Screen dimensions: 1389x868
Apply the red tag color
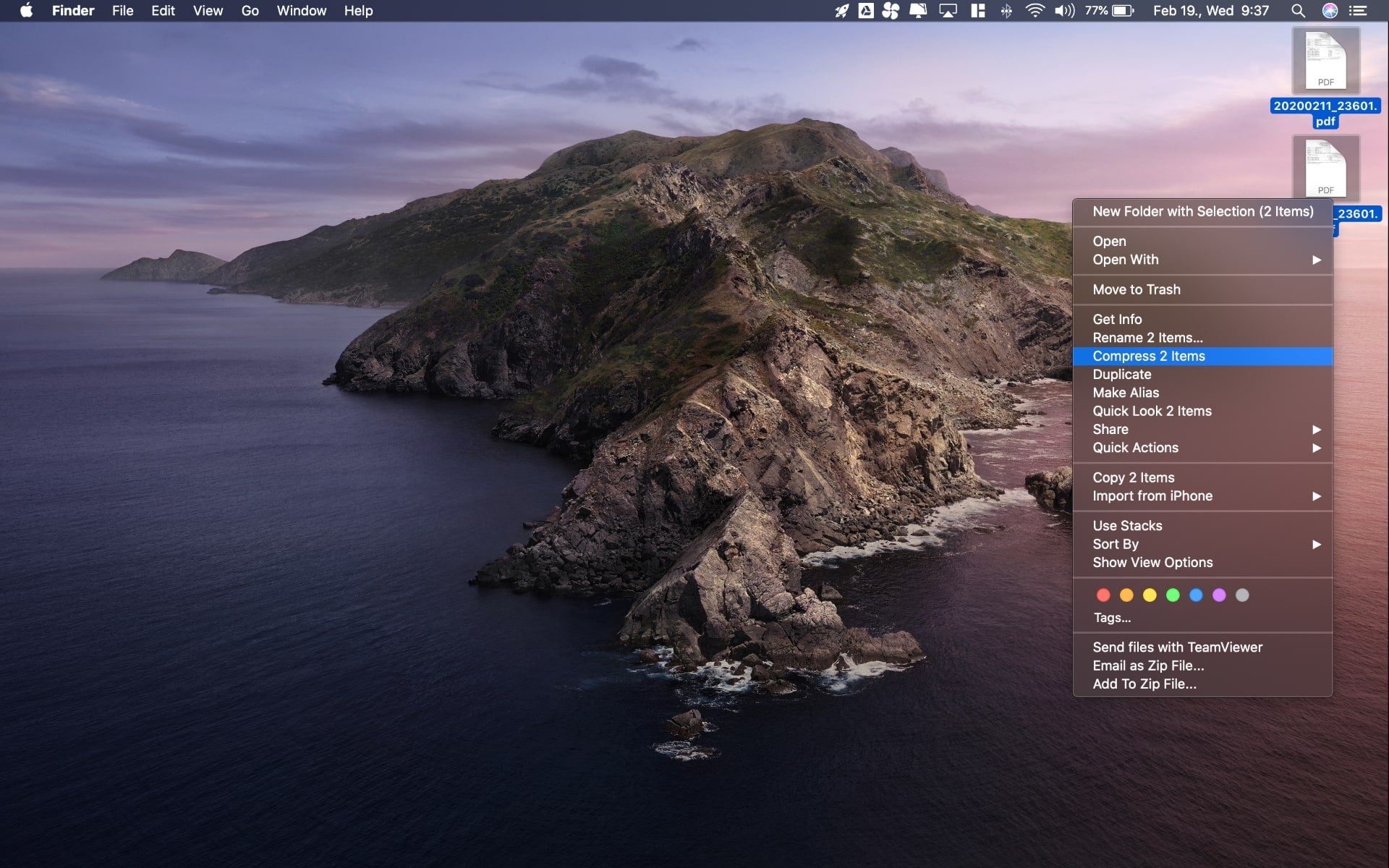pos(1103,595)
